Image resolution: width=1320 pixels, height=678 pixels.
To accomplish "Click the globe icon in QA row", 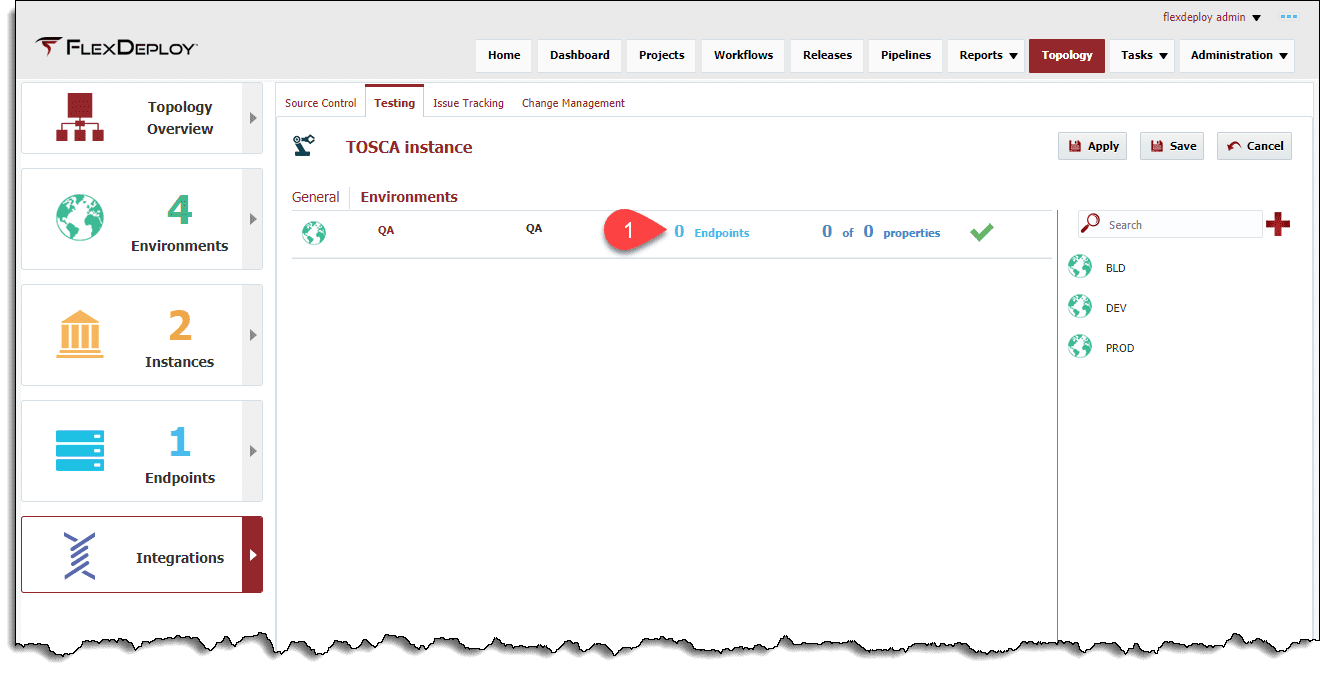I will (314, 233).
